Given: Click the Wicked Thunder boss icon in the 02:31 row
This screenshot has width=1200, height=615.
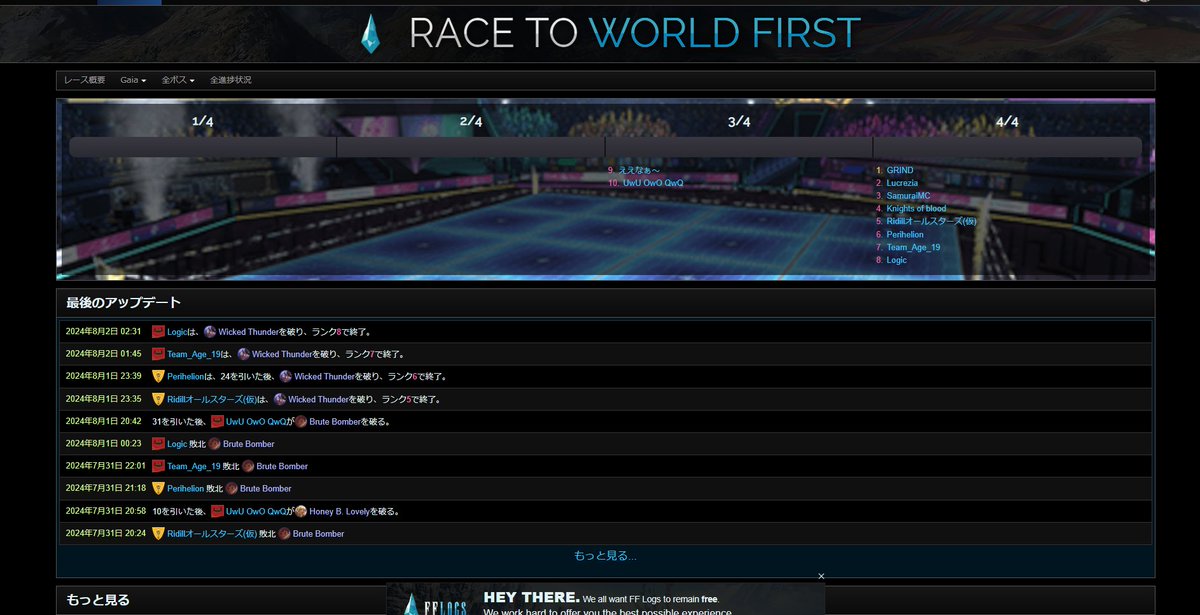Looking at the screenshot, I should [210, 331].
